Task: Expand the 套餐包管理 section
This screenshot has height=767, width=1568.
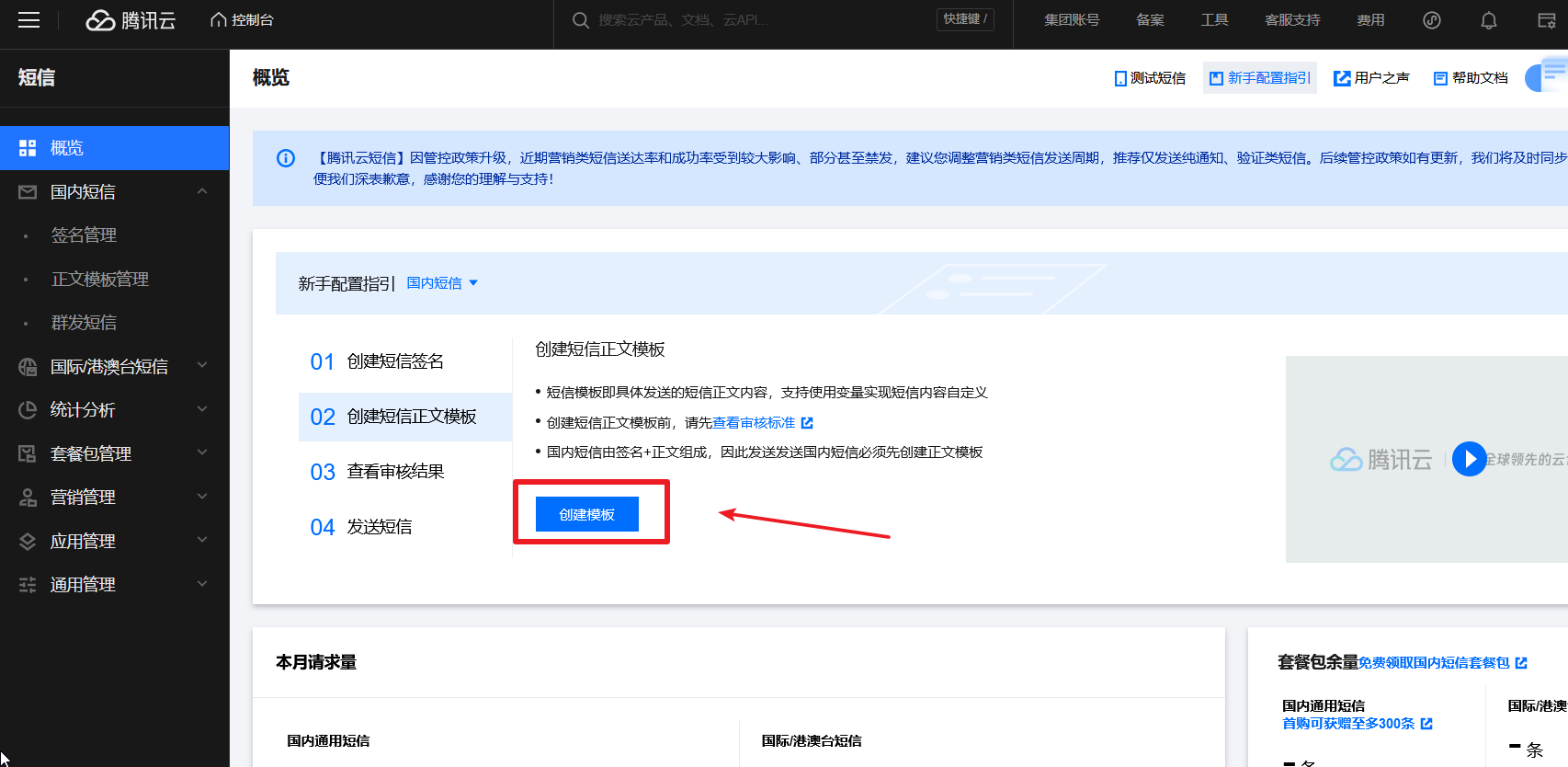Action: coord(202,452)
